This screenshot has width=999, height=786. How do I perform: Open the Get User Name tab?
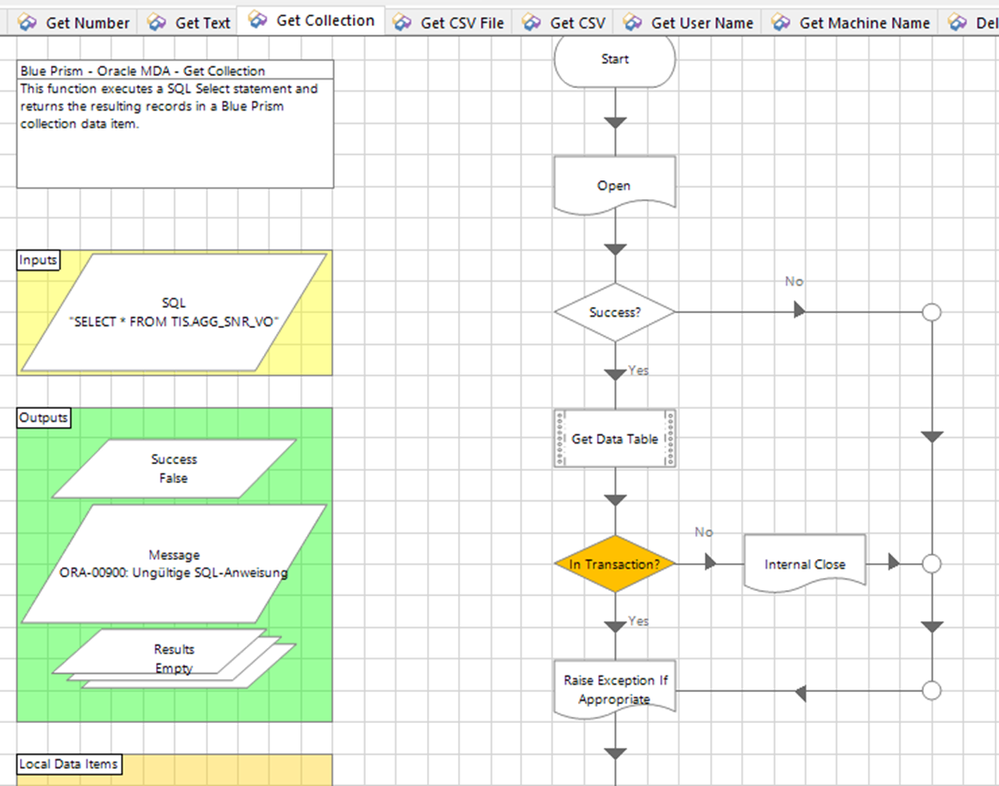click(688, 23)
